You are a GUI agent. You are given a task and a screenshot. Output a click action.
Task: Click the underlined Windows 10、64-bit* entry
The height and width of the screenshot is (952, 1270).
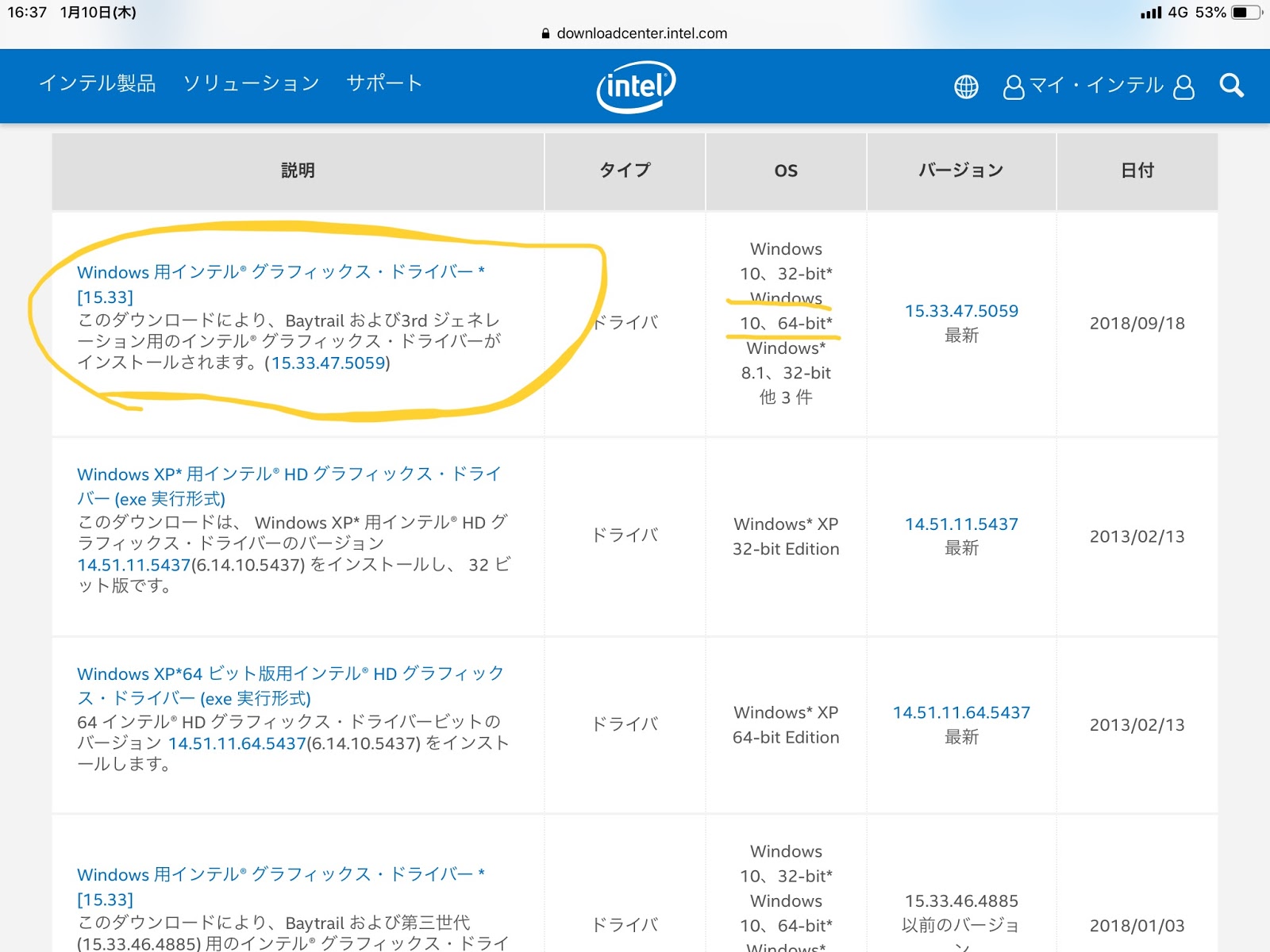tap(786, 311)
